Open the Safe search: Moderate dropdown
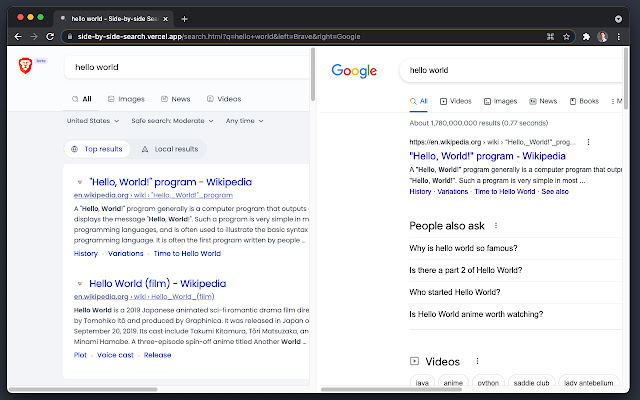 click(172, 121)
